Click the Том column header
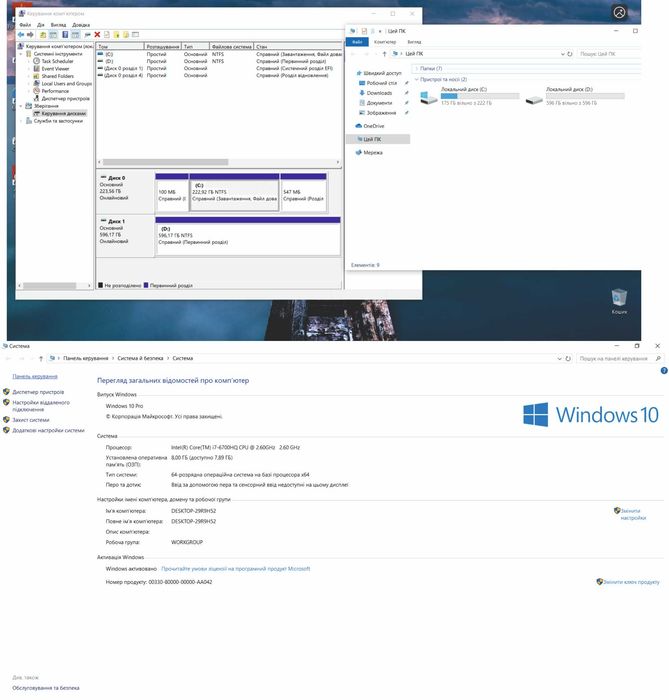The image size is (669, 700). click(x=120, y=46)
